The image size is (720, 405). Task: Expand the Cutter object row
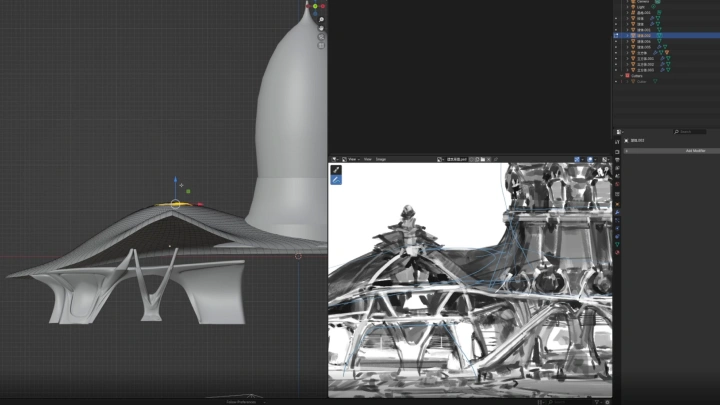627,81
